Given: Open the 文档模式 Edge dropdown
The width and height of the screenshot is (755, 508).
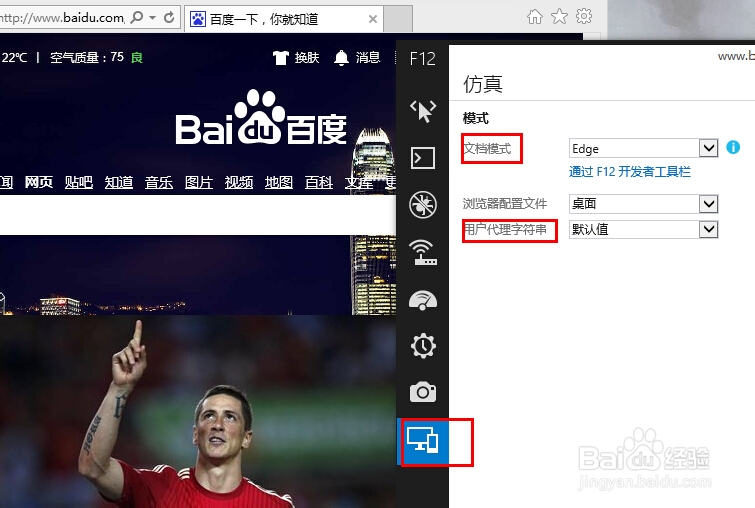Looking at the screenshot, I should tap(643, 148).
